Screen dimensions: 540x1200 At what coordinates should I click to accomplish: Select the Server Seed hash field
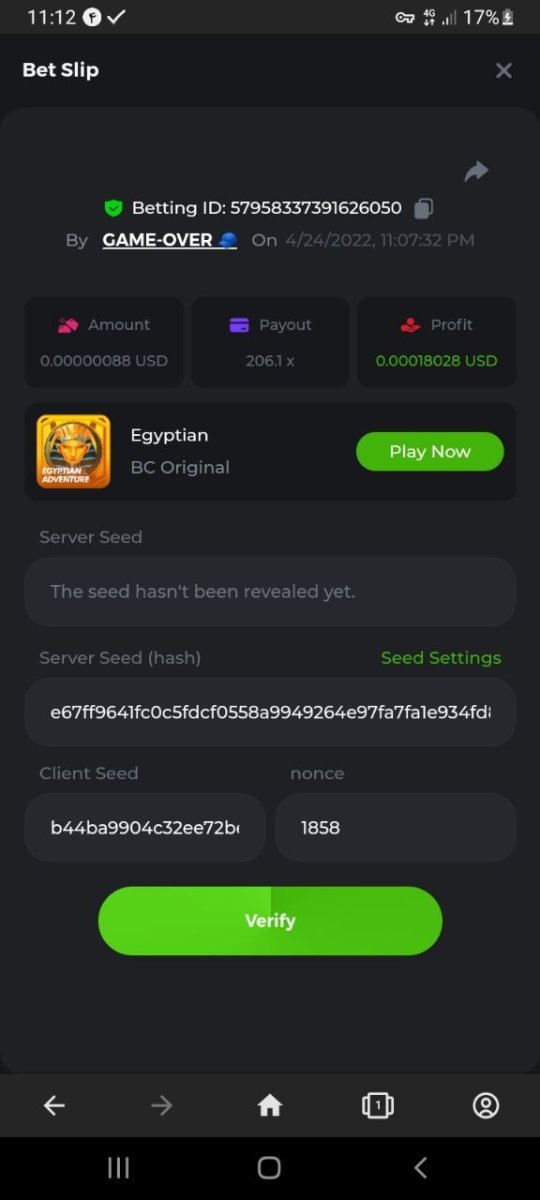pos(270,712)
